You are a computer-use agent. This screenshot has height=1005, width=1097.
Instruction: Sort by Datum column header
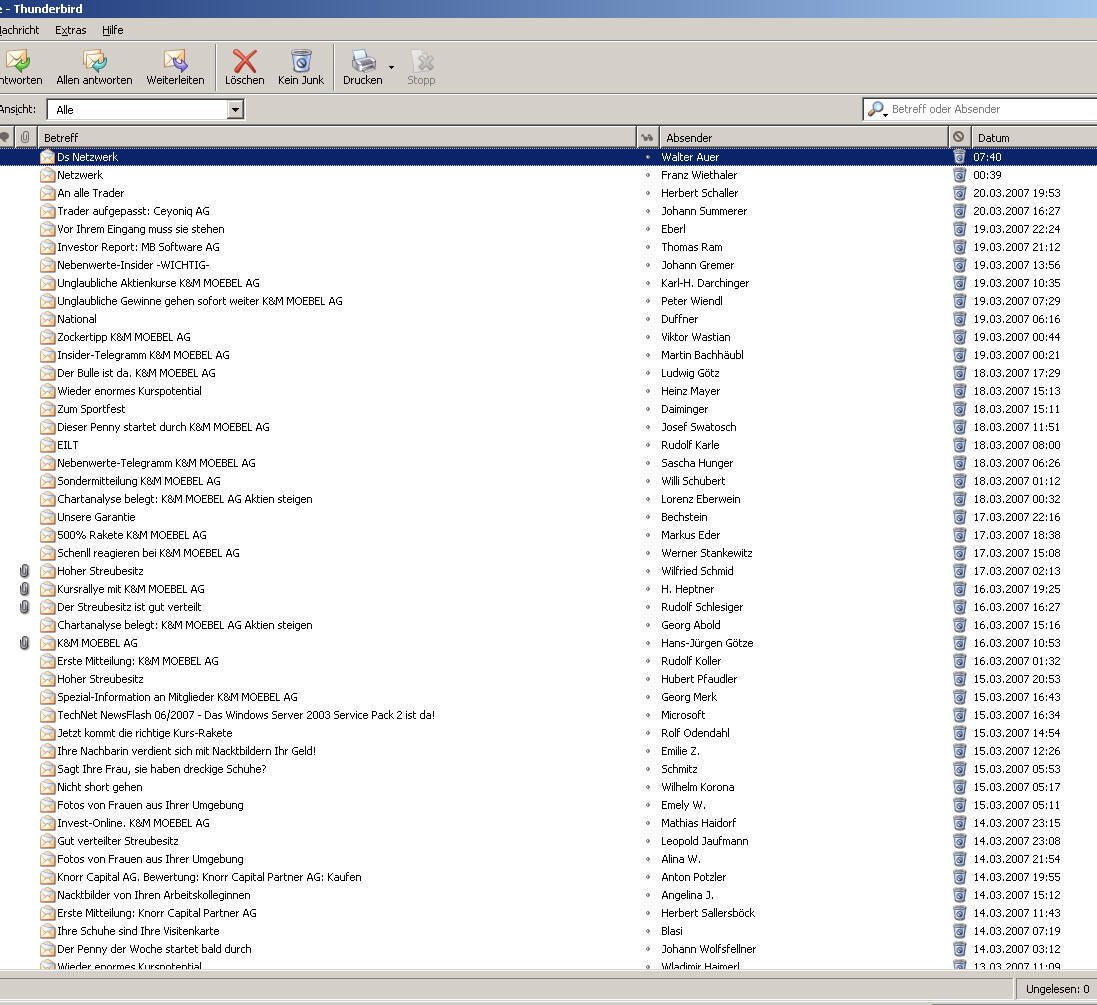(1032, 138)
